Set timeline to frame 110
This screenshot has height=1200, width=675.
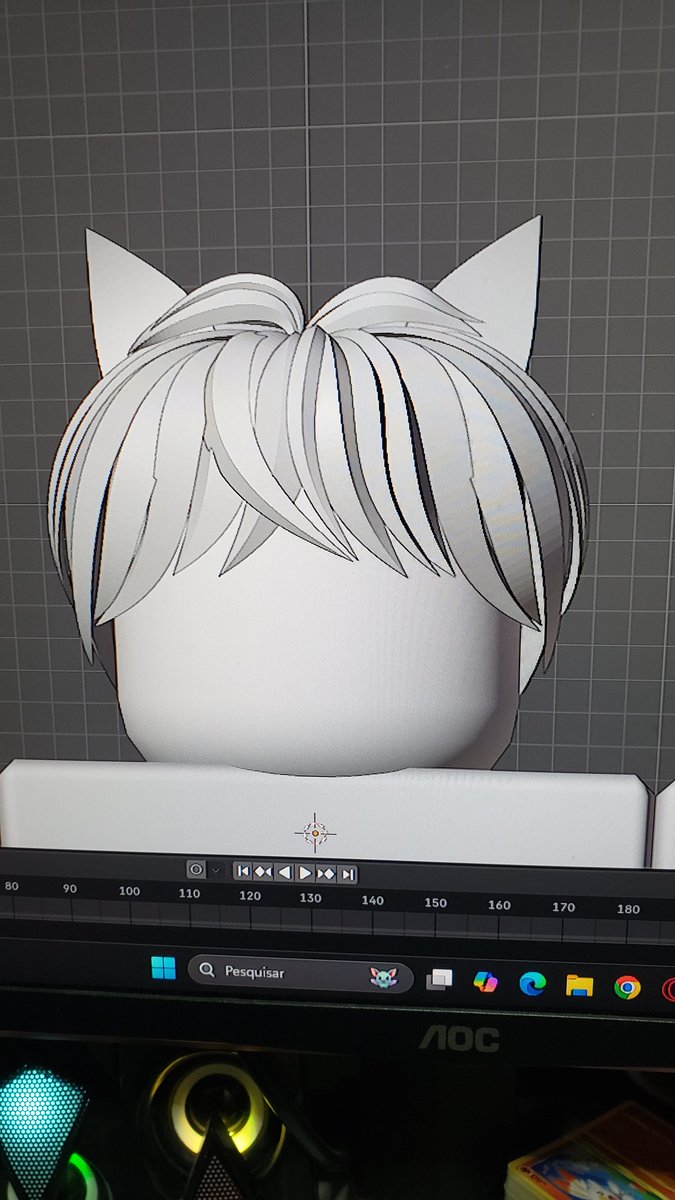pyautogui.click(x=189, y=893)
